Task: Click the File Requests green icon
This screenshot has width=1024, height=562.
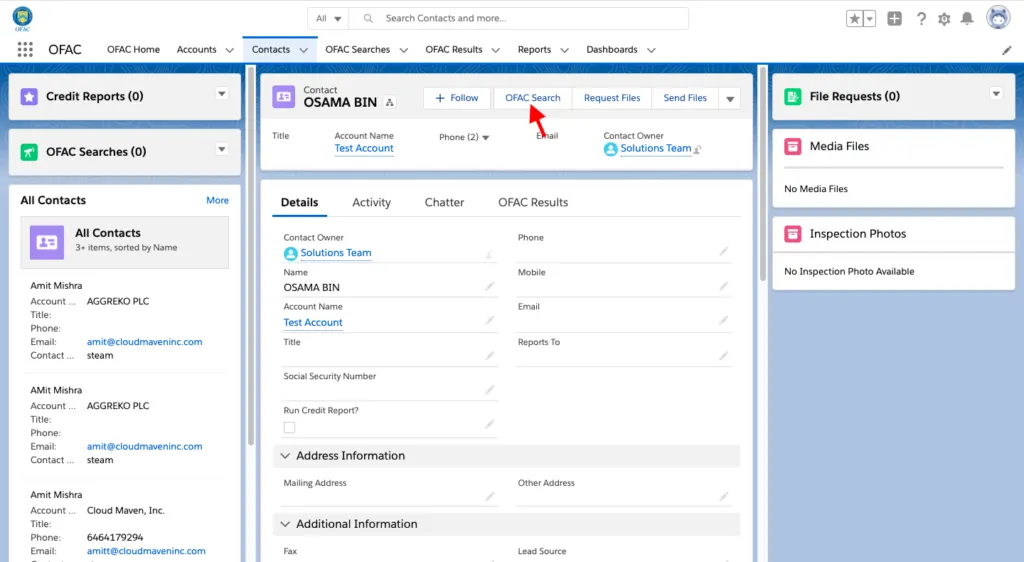Action: 793,97
